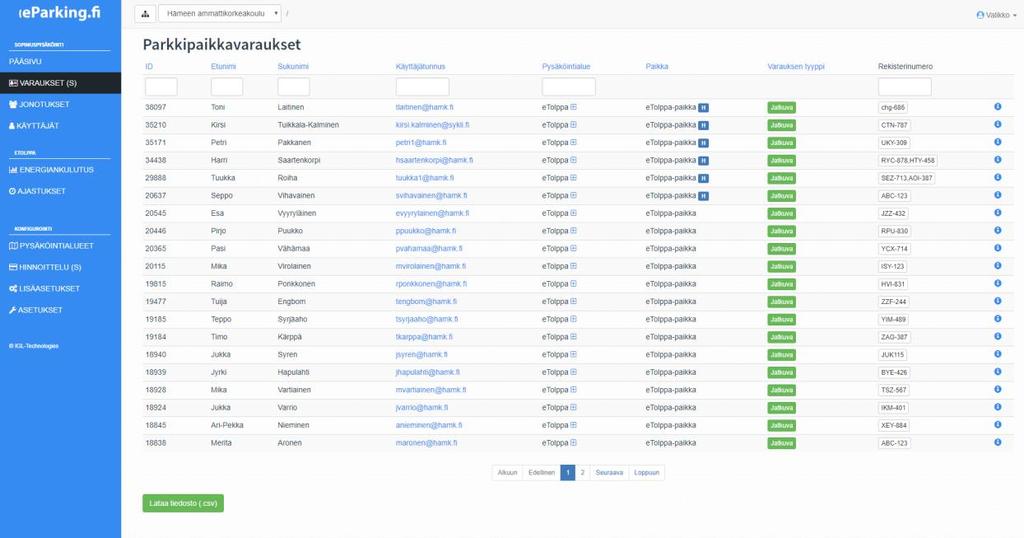
Task: Focus the Rekisterinumero filter input field
Action: point(905,87)
